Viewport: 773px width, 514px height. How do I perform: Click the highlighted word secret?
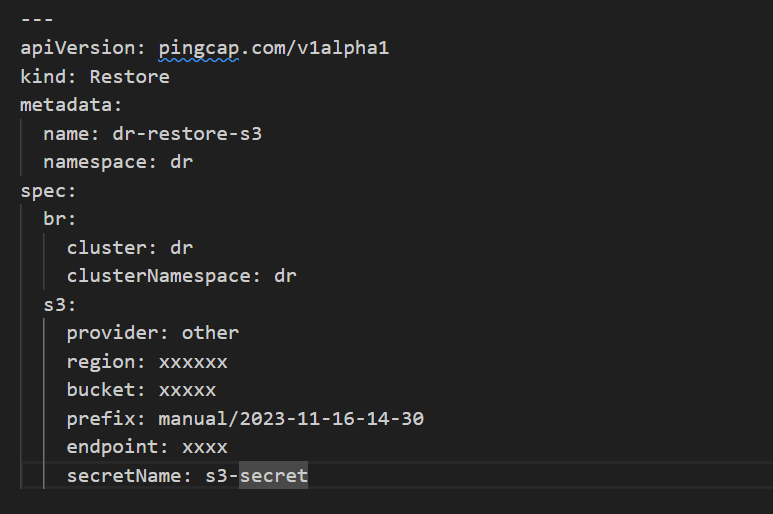[x=274, y=475]
